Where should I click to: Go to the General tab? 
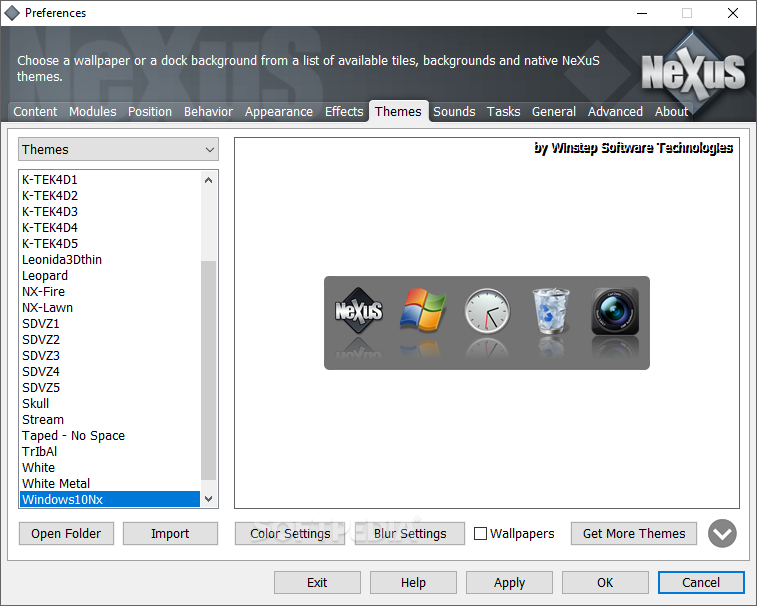point(554,112)
